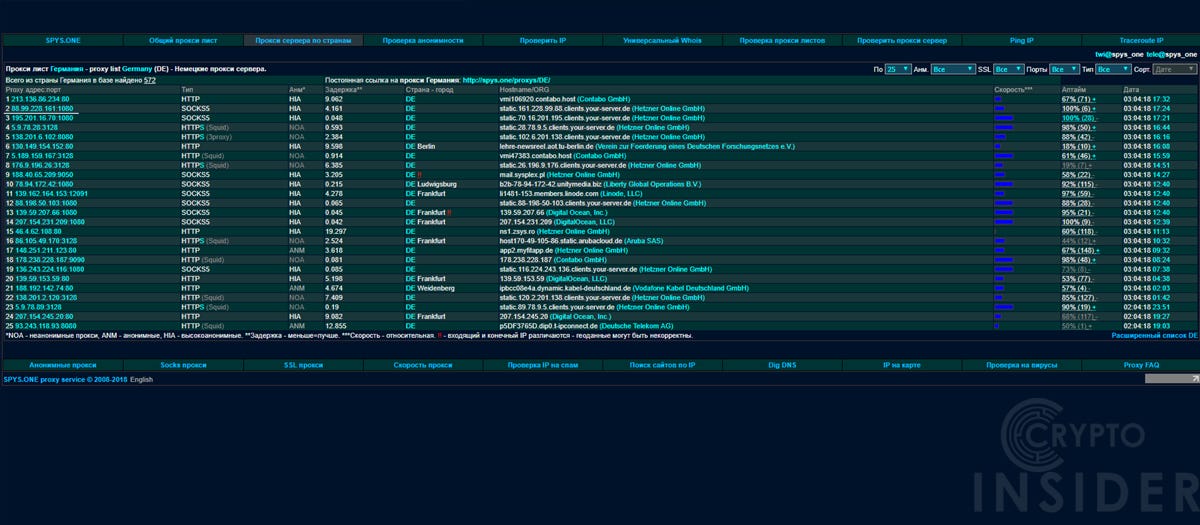Select the Прокси сервера по странам tab
This screenshot has width=1200, height=525.
click(303, 40)
